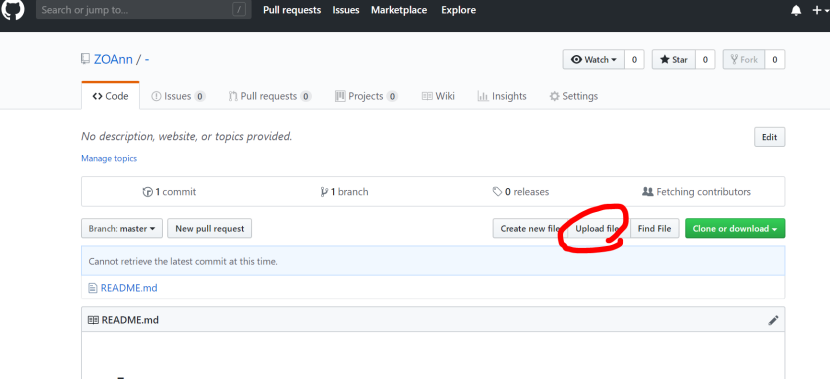
Task: Star this repository
Action: pyautogui.click(x=673, y=60)
